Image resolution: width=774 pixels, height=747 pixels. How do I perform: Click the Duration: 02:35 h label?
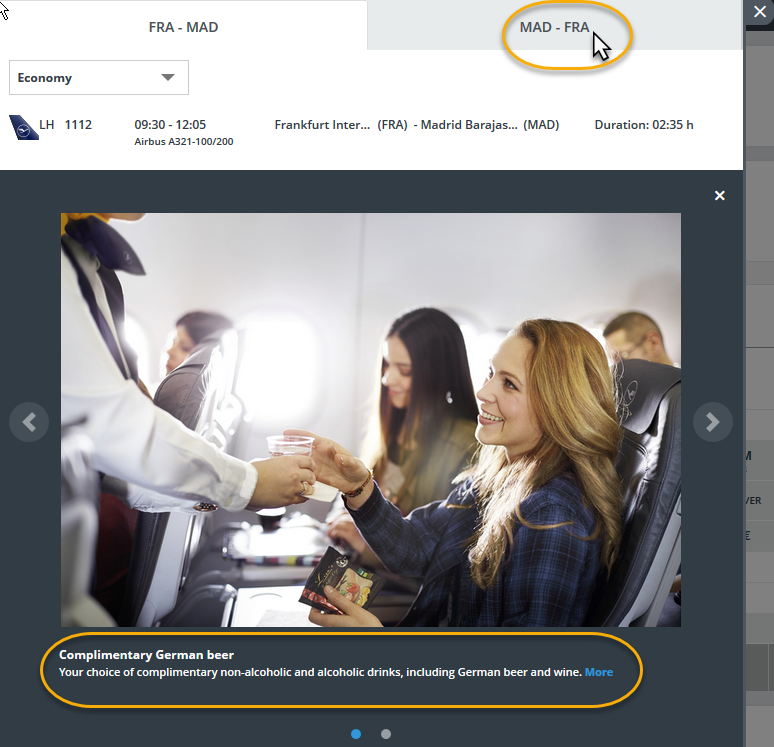pyautogui.click(x=643, y=125)
